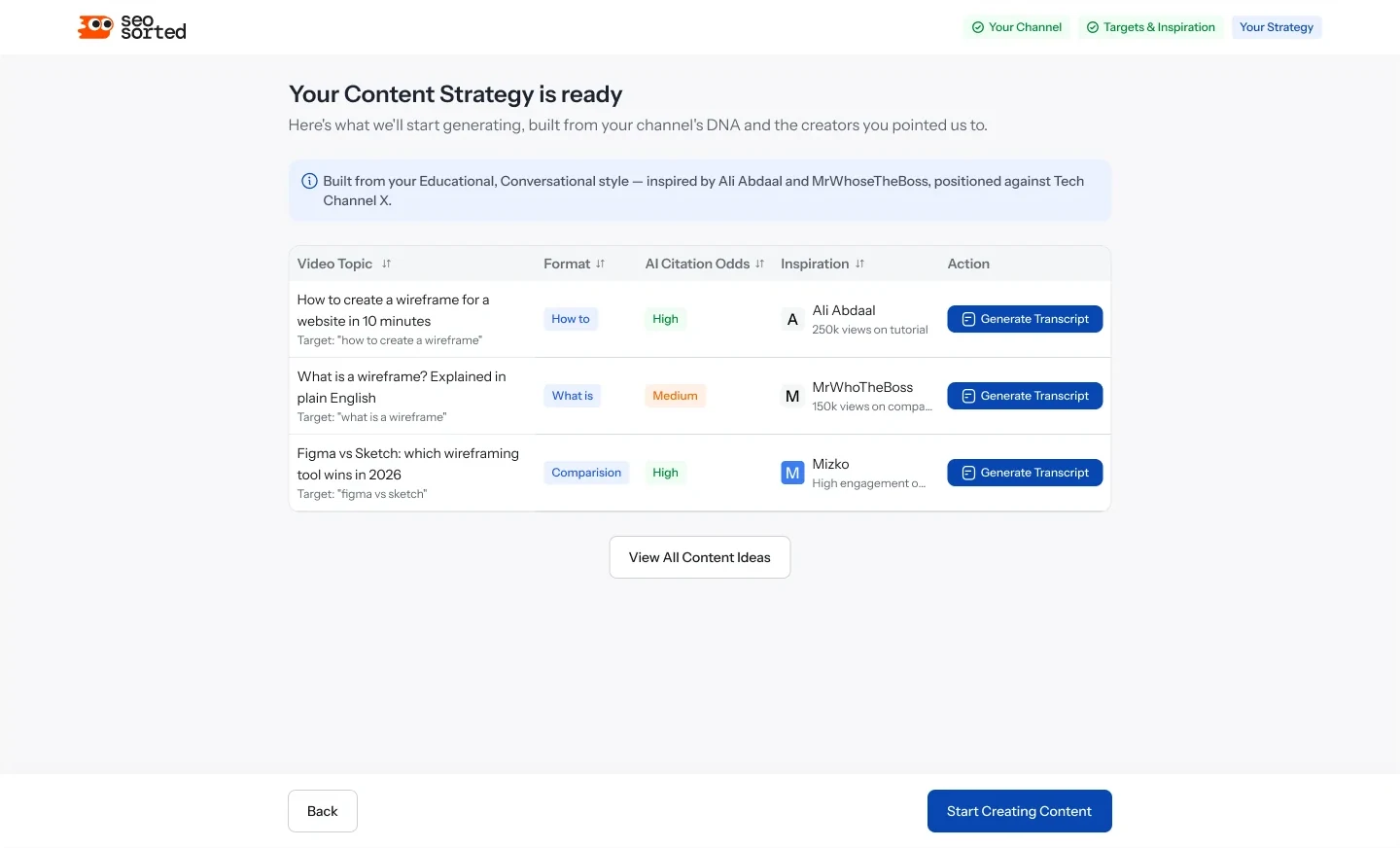Image resolution: width=1400 pixels, height=848 pixels.
Task: Click the How to format tag
Action: (x=571, y=319)
